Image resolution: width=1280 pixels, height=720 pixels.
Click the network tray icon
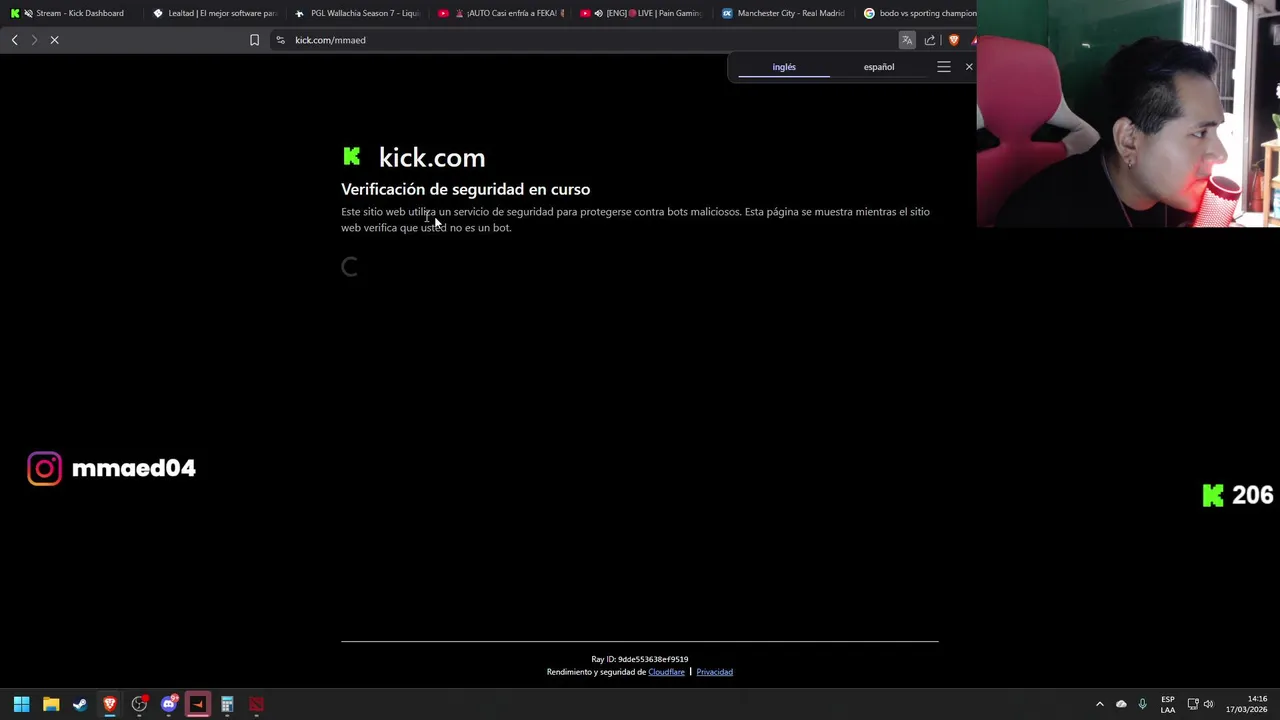point(1193,704)
